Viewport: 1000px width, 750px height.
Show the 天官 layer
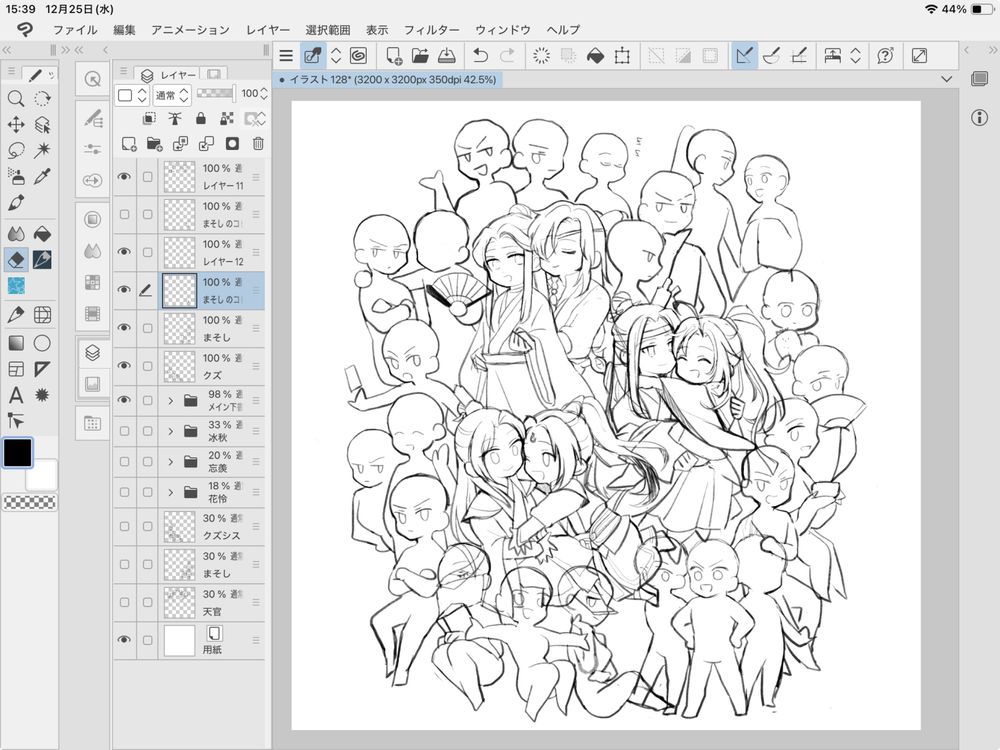point(124,602)
